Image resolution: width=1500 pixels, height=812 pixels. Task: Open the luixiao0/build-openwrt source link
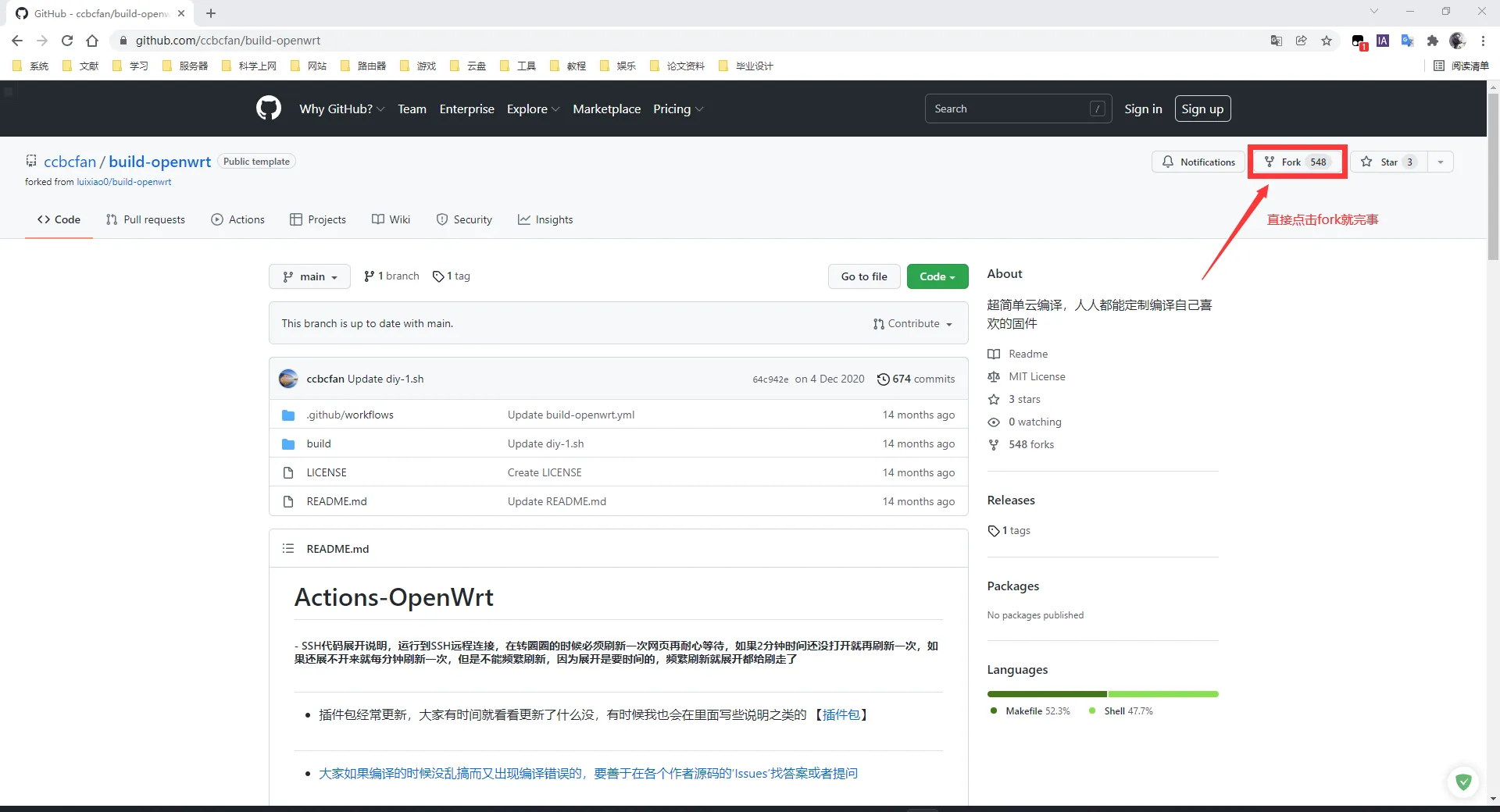tap(123, 182)
